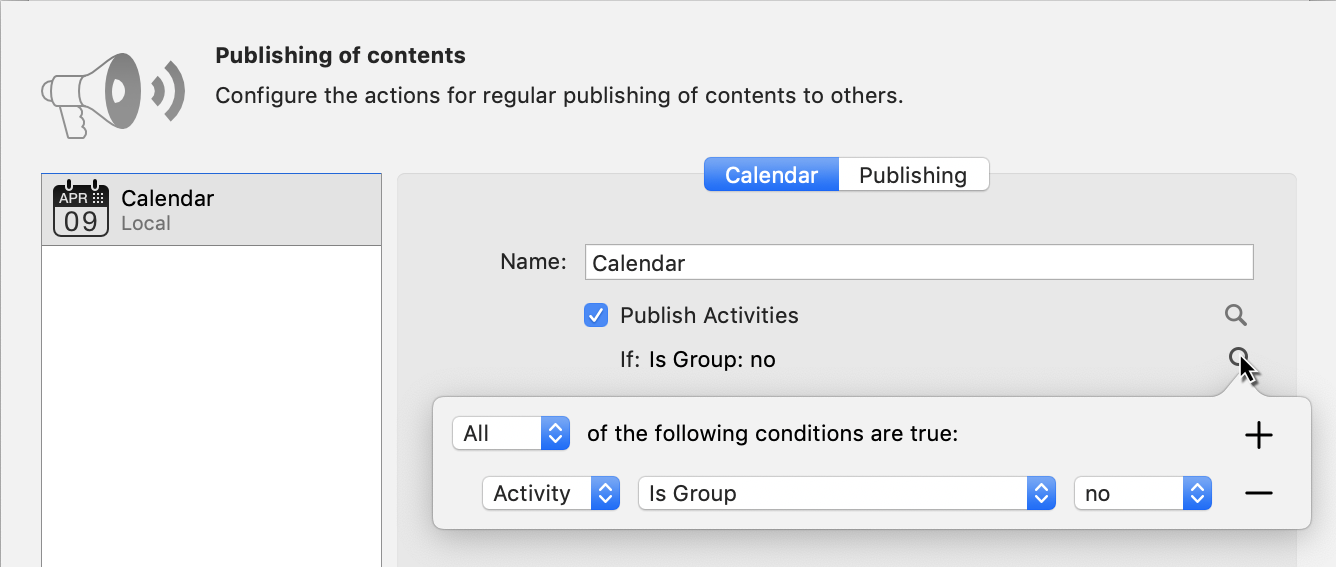Click empty area of the publishing list

tap(211, 400)
